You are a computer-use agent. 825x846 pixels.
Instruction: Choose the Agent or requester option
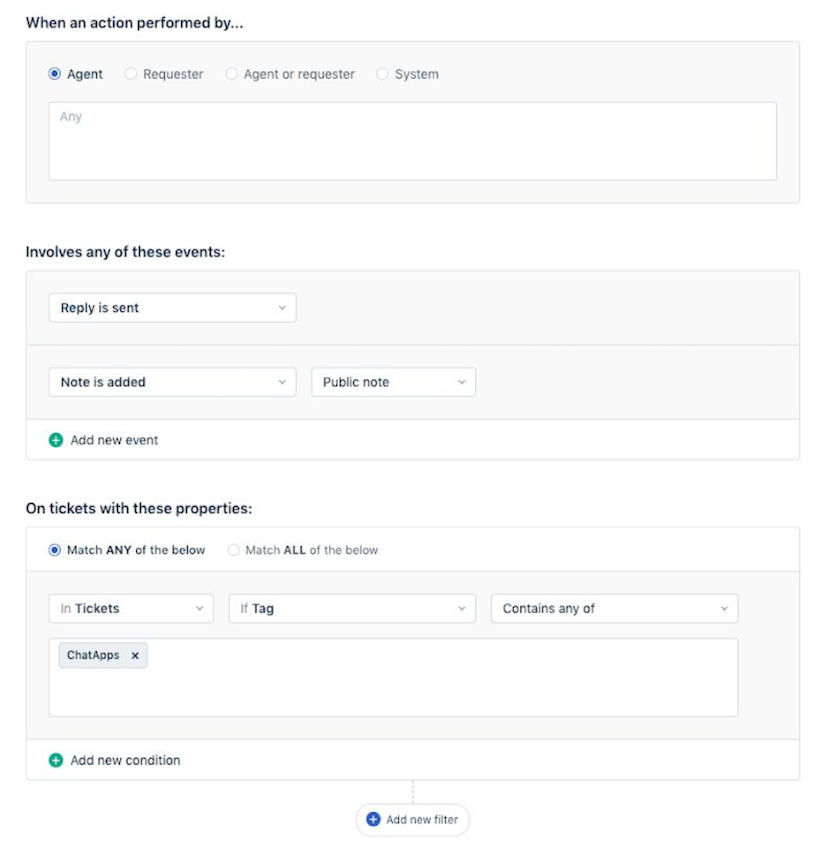(x=231, y=74)
